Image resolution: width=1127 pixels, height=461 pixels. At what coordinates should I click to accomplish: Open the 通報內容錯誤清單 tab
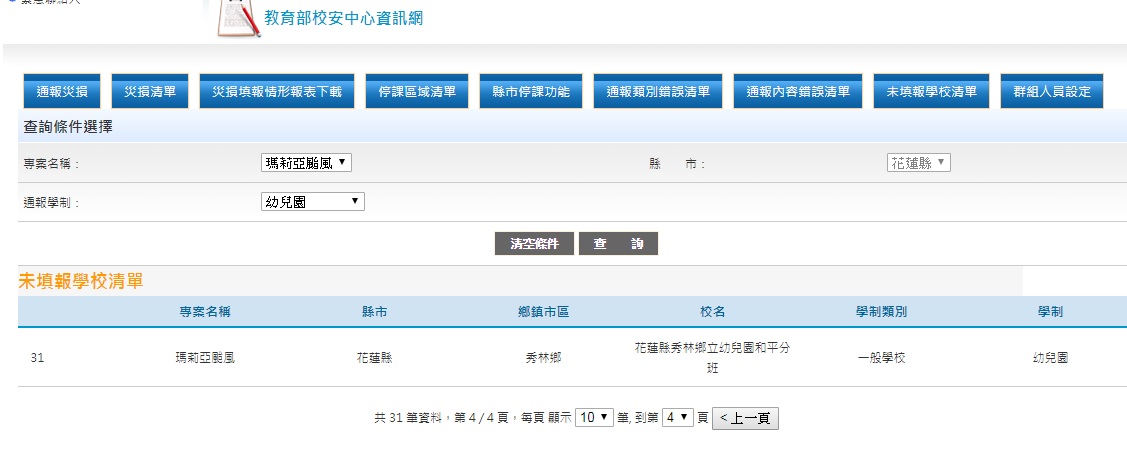[798, 92]
